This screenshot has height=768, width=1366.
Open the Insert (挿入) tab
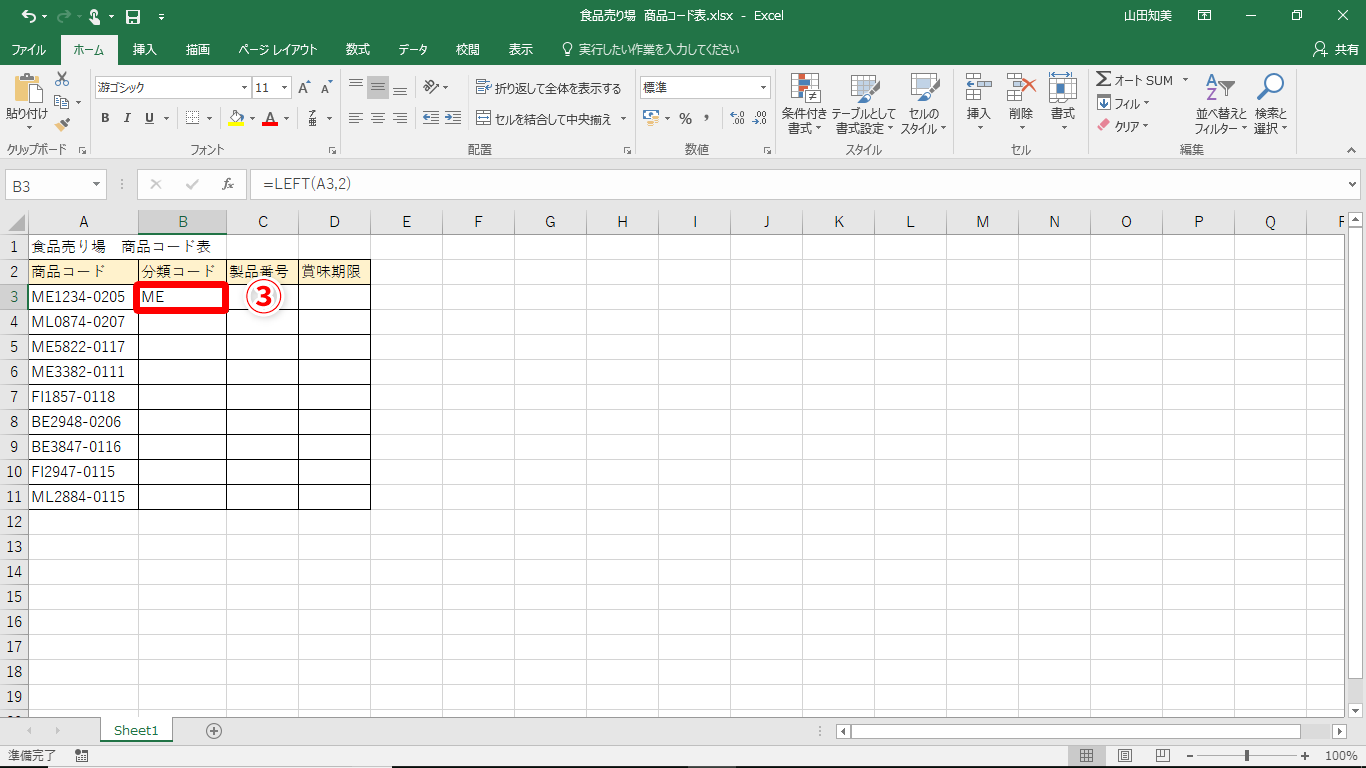(x=145, y=49)
